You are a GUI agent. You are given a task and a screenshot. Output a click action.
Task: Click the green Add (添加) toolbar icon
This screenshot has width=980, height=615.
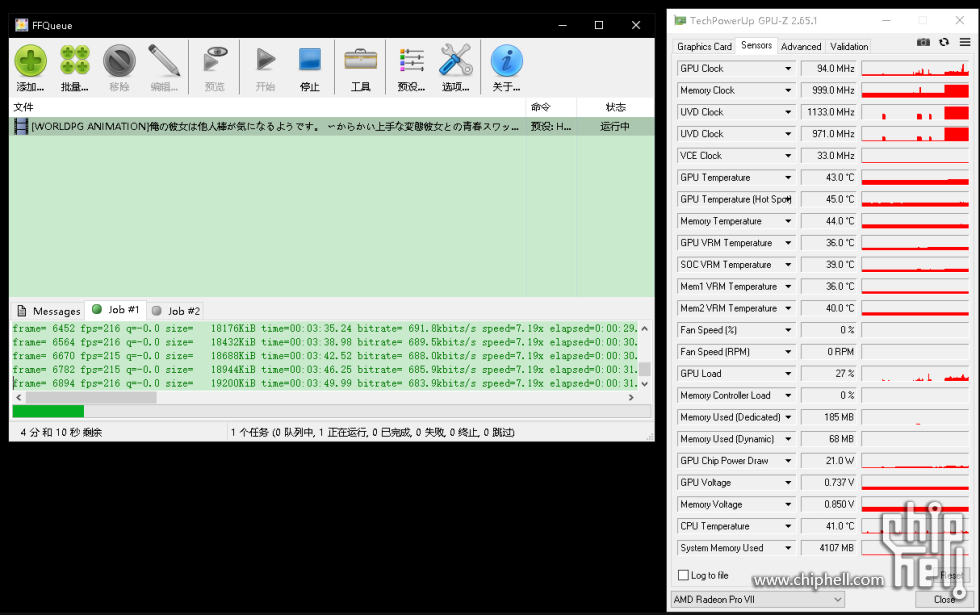[31, 61]
